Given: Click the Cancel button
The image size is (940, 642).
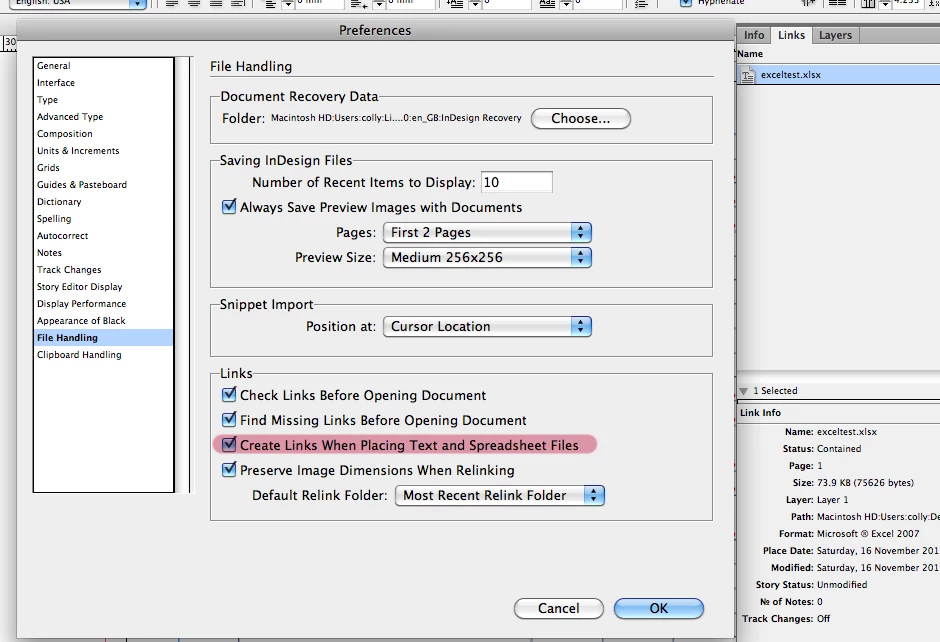Looking at the screenshot, I should point(558,608).
